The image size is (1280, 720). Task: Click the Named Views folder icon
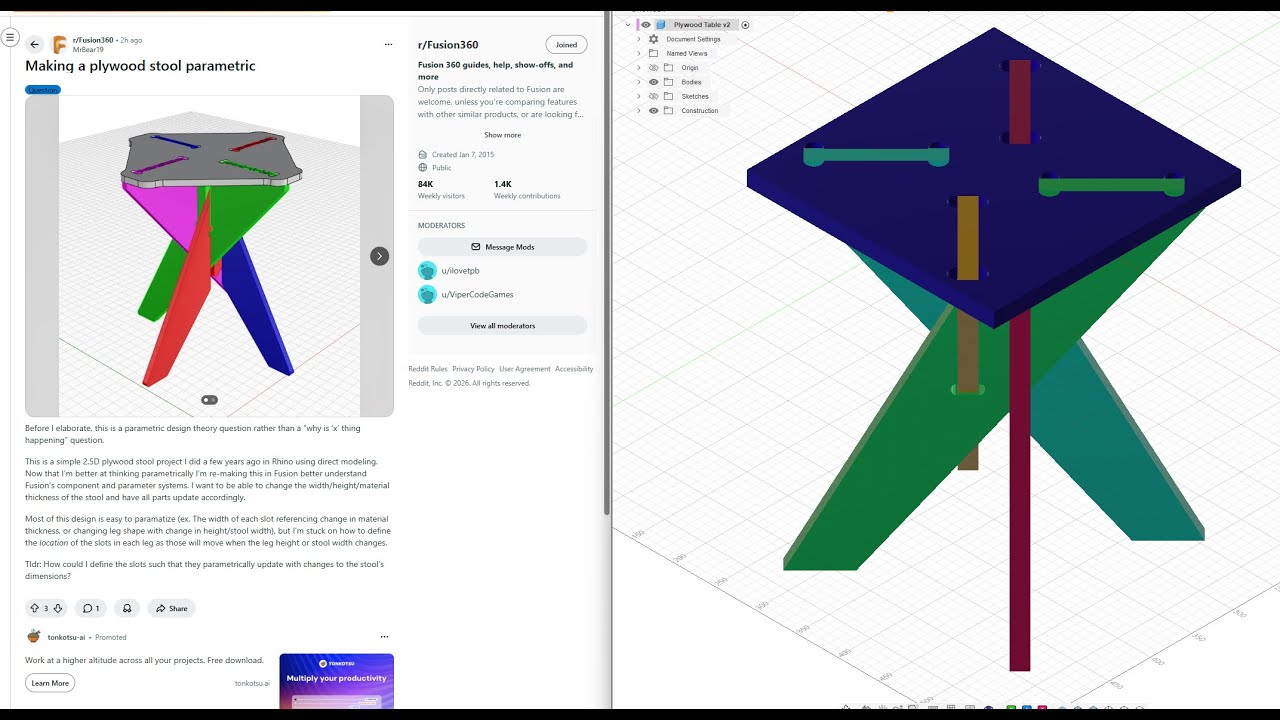[654, 53]
